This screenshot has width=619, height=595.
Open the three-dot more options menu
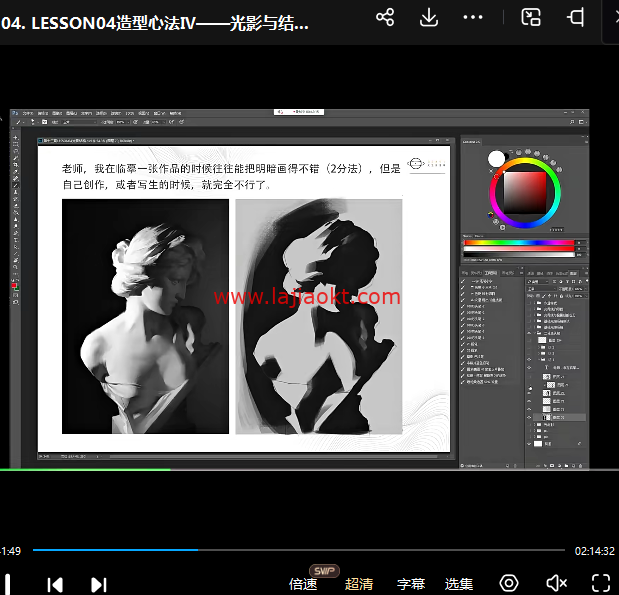[x=473, y=17]
